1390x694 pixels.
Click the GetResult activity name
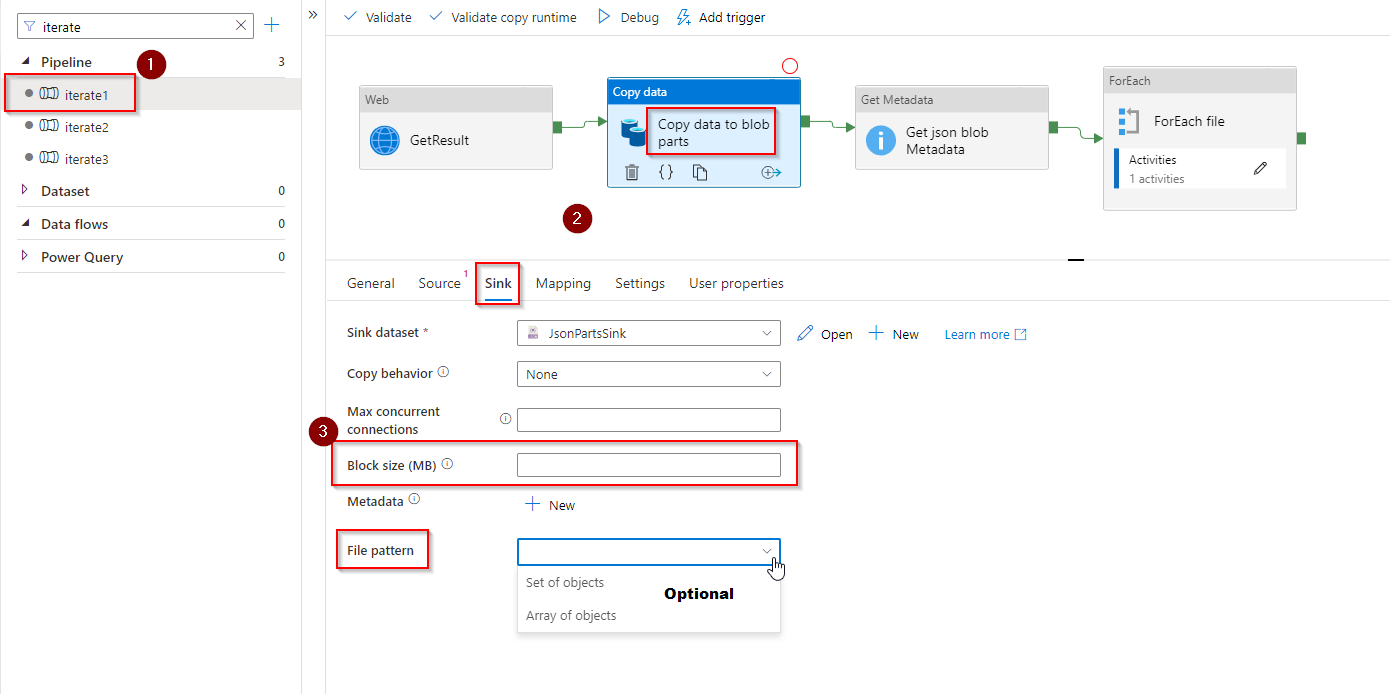439,140
